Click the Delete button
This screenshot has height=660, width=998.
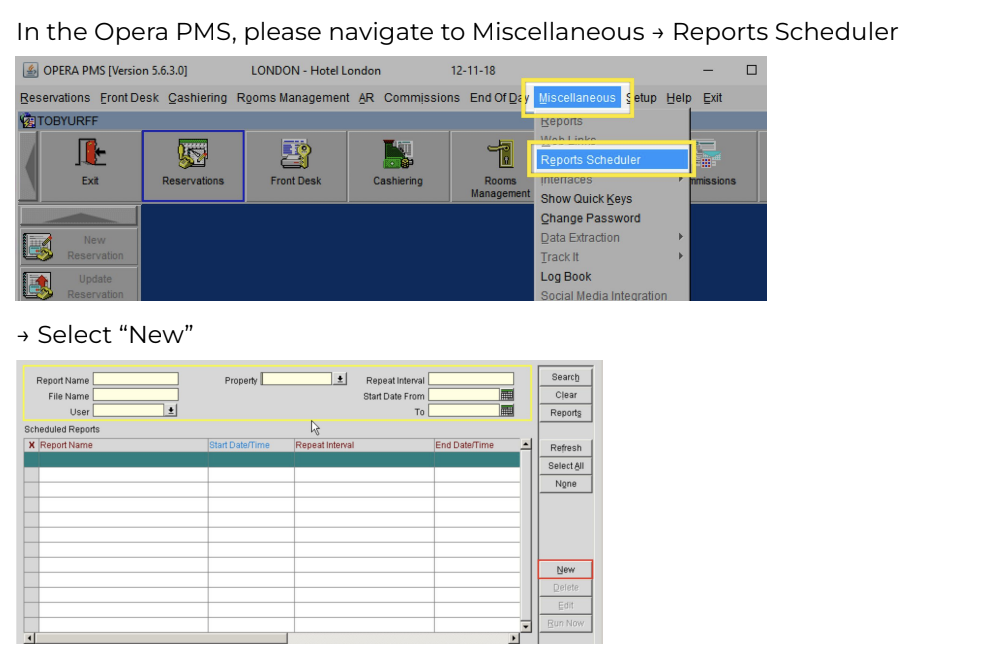coord(565,587)
